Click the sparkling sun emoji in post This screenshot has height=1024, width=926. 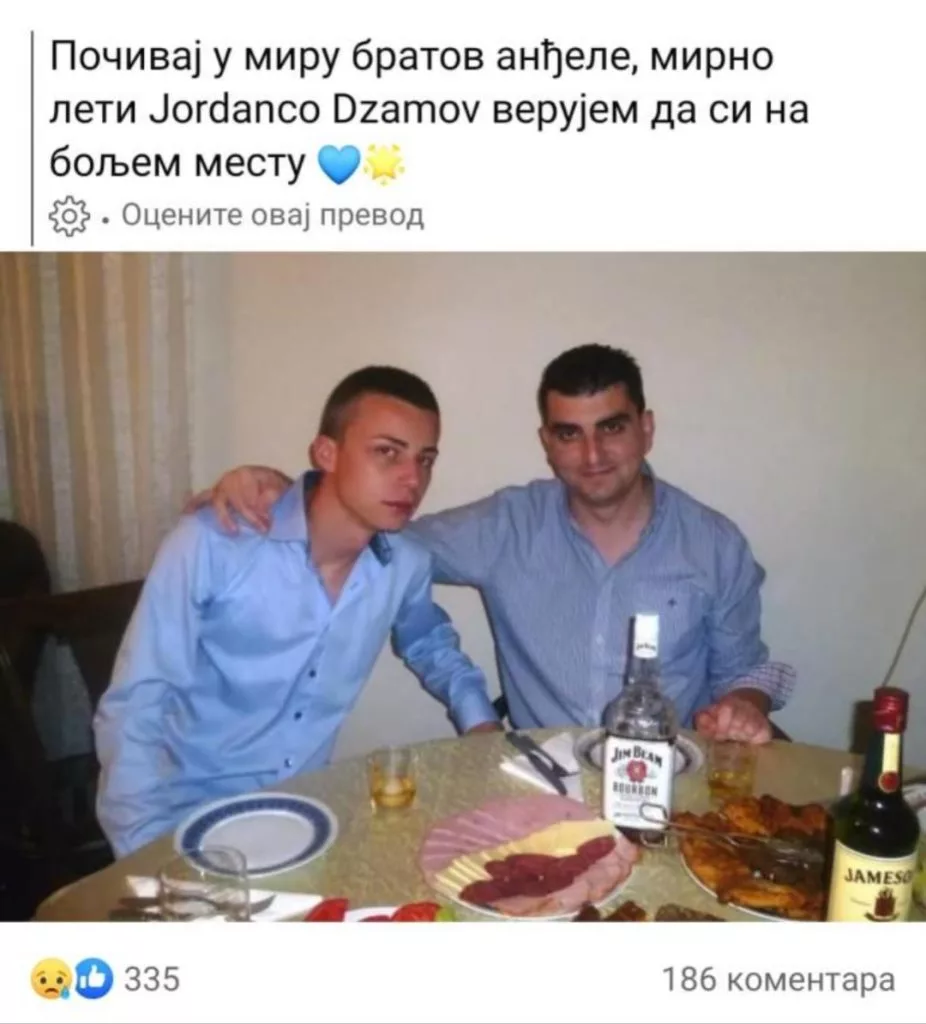tap(385, 163)
